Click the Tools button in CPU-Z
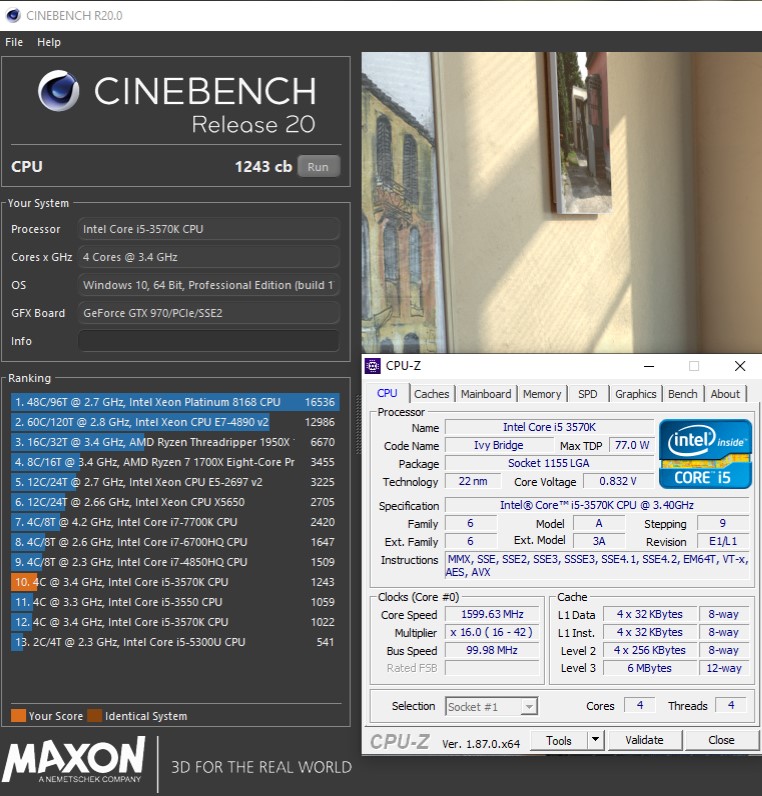This screenshot has width=762, height=796. pos(559,741)
